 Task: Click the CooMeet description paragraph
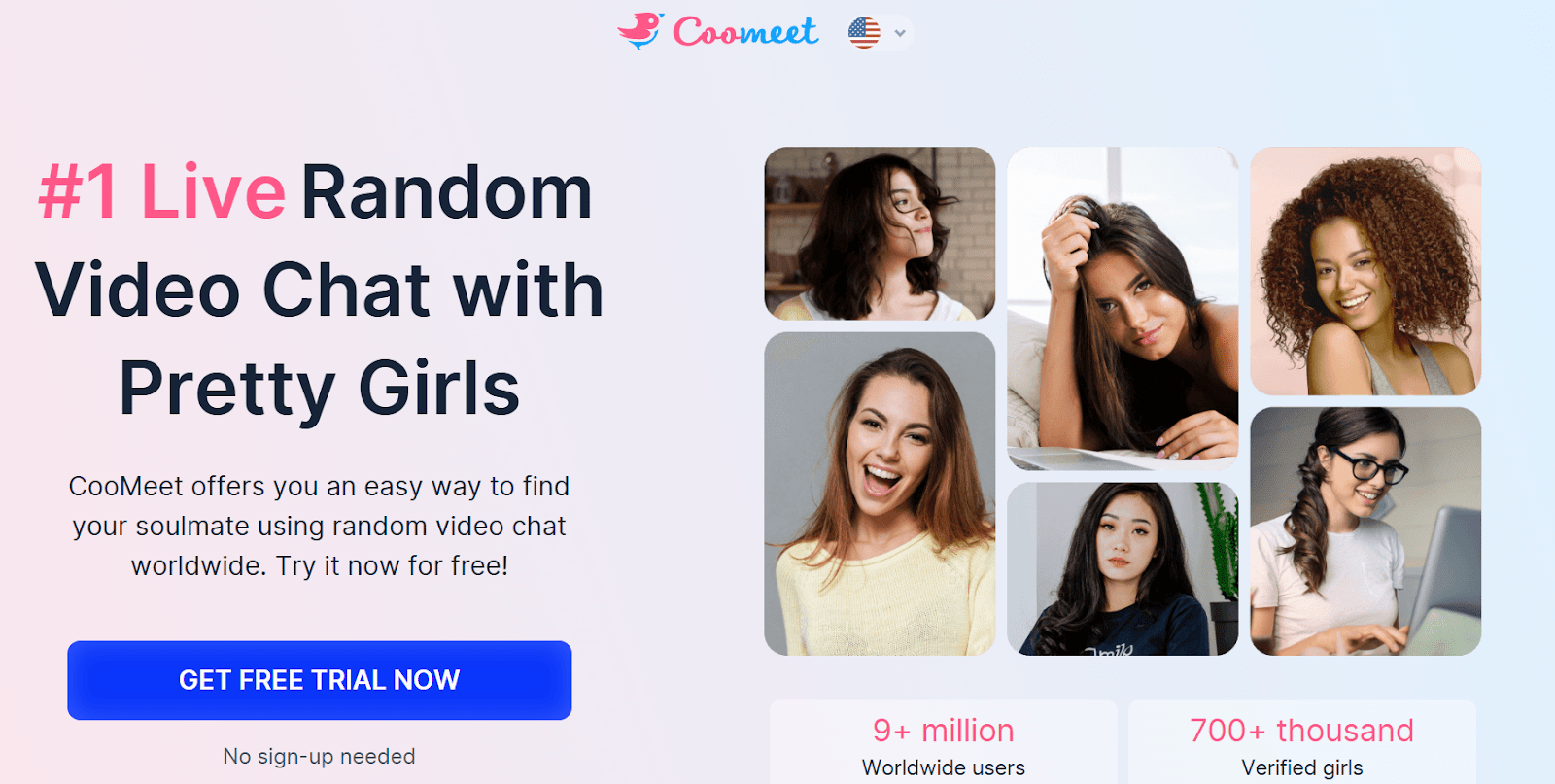tap(320, 526)
